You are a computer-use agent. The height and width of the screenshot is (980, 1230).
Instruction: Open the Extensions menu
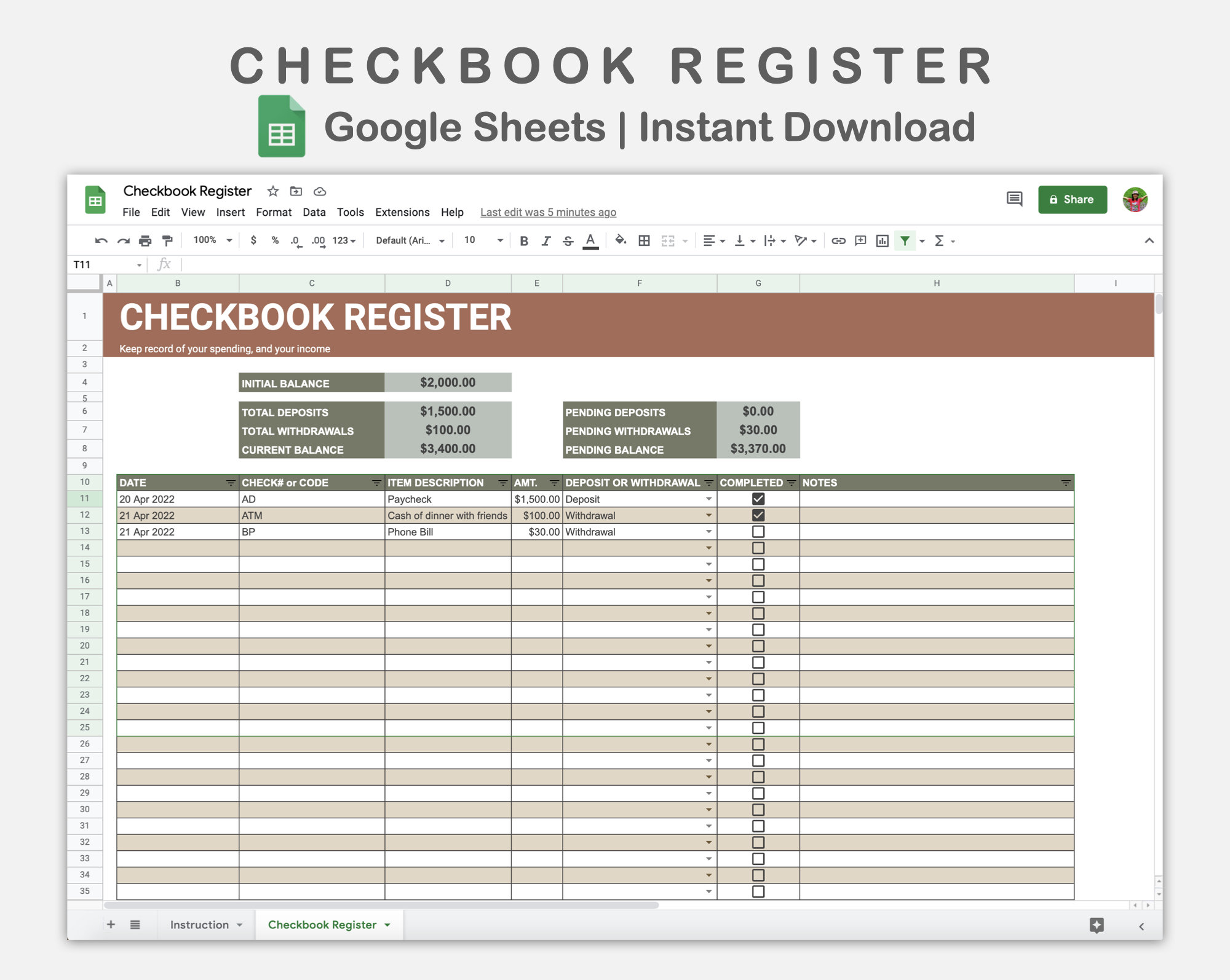tap(403, 212)
